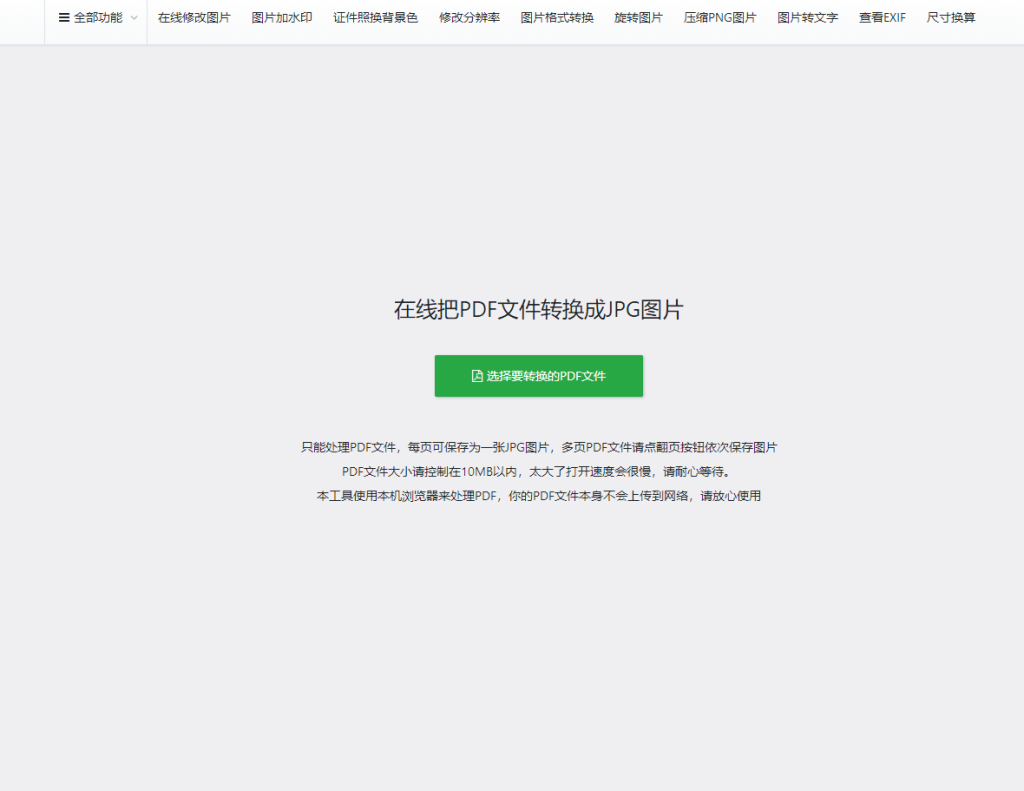The height and width of the screenshot is (791, 1024).
Task: Select 在线修改图片 from the top navigation
Action: [x=194, y=17]
